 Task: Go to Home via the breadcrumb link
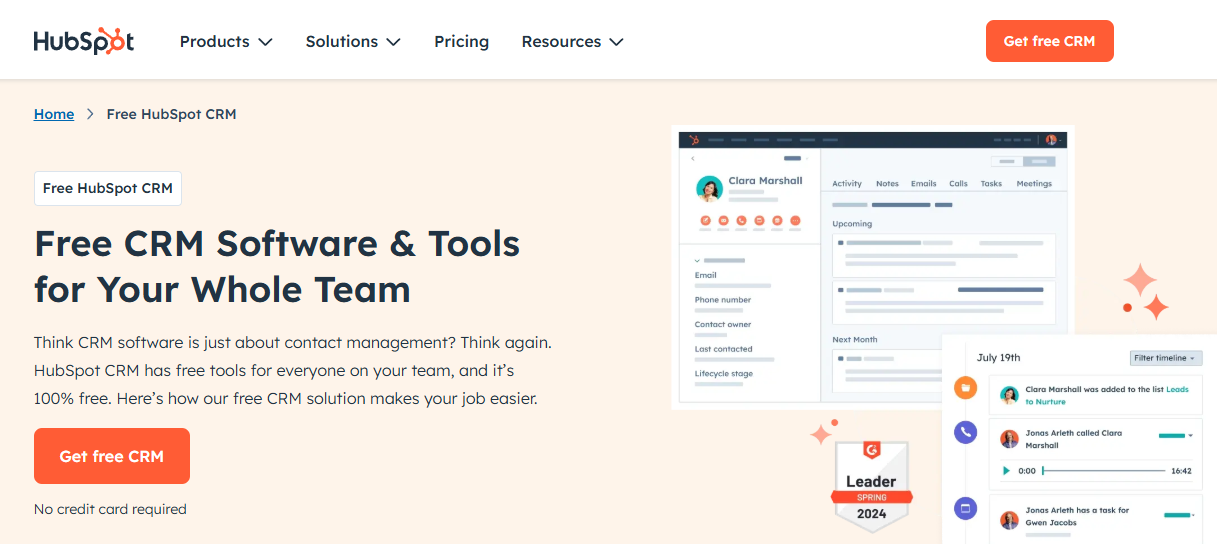click(54, 114)
